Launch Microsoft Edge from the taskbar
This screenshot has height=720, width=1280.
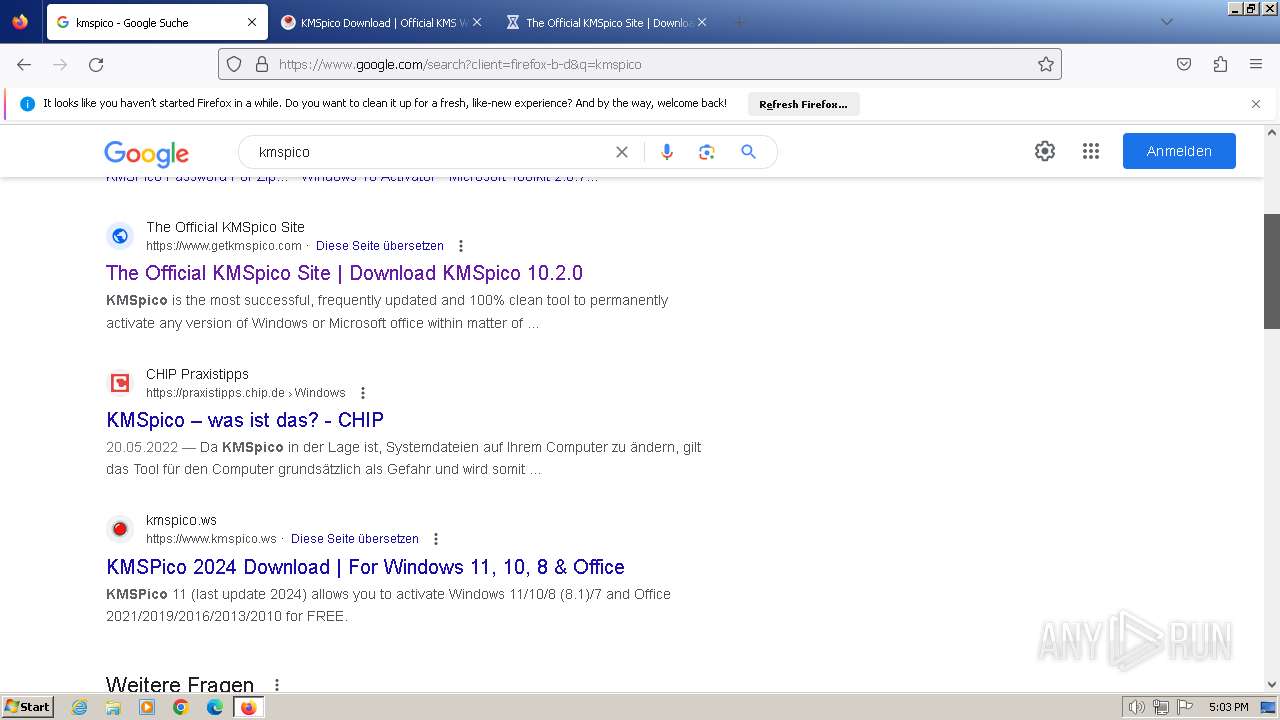pyautogui.click(x=215, y=707)
